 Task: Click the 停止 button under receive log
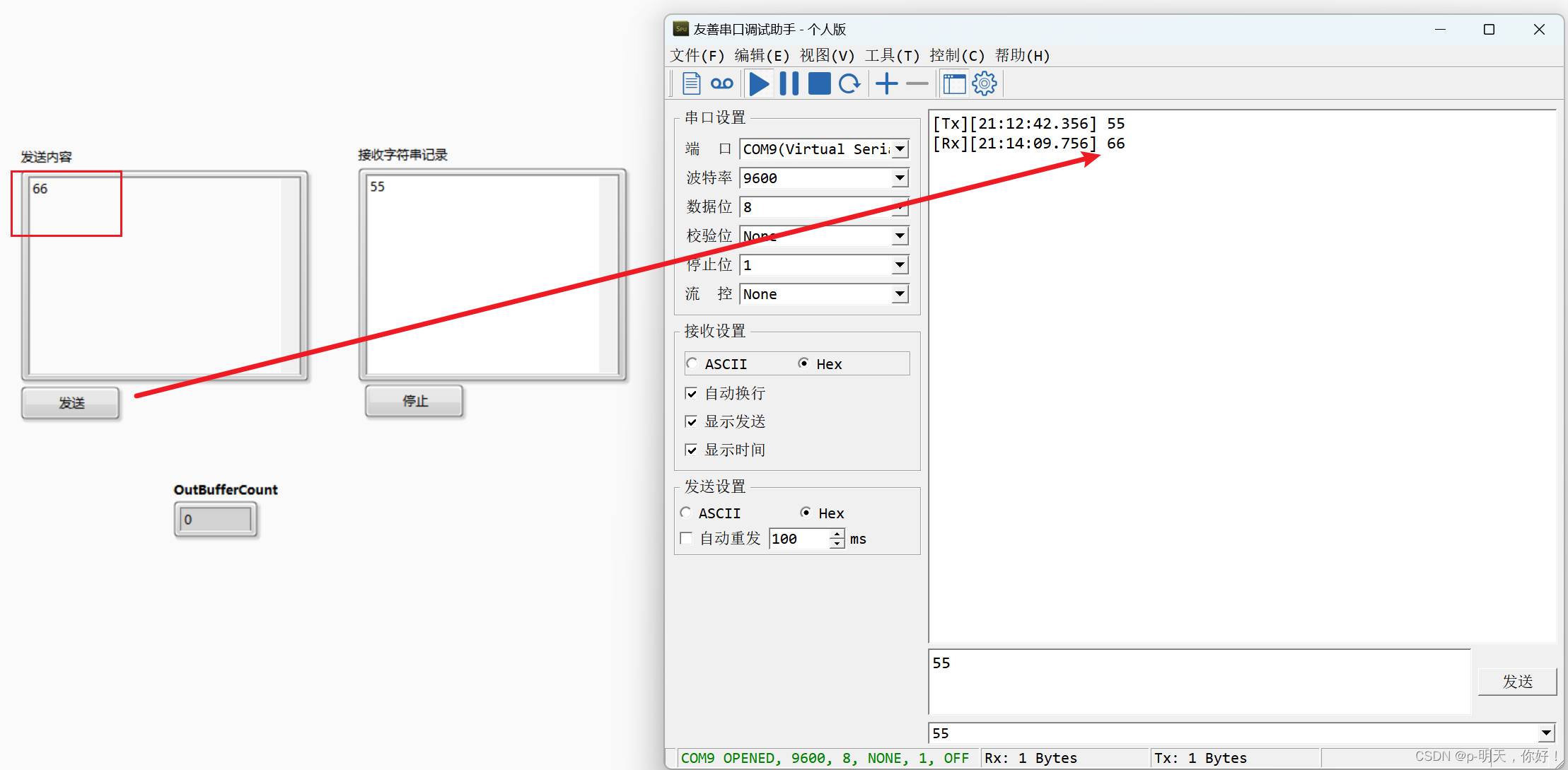click(x=414, y=401)
